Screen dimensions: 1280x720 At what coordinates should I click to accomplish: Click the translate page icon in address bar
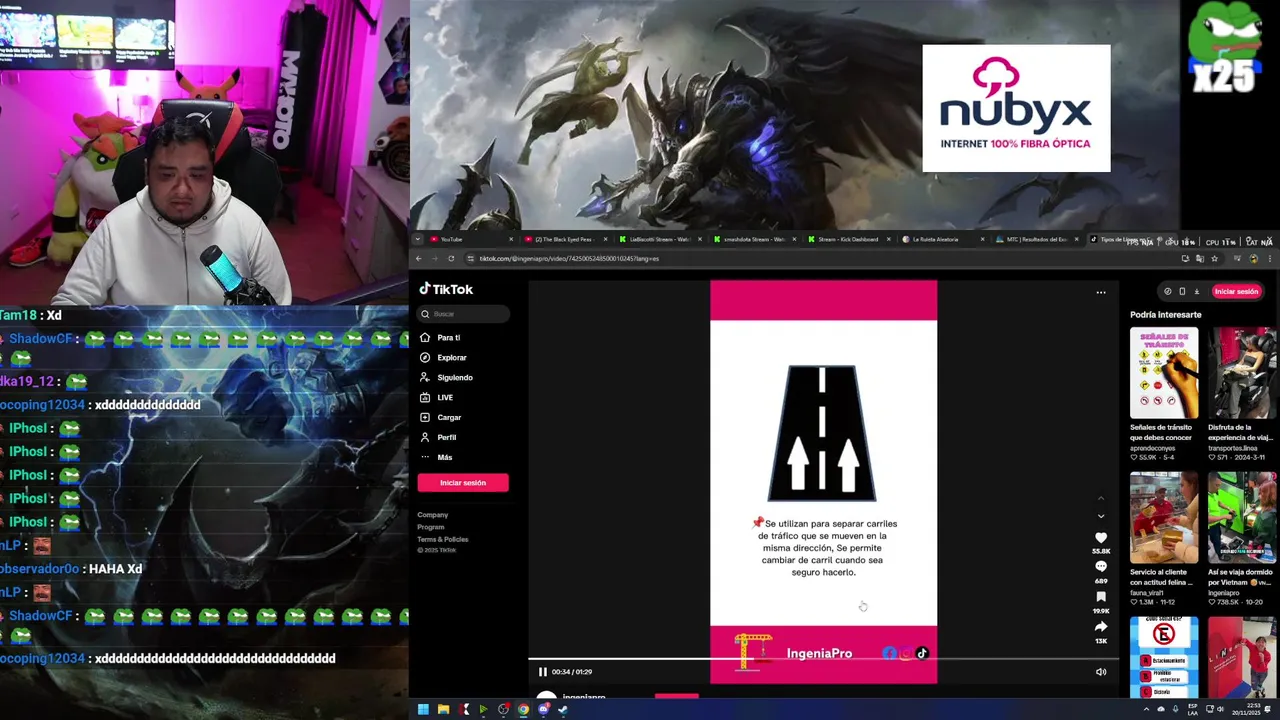coord(1199,259)
